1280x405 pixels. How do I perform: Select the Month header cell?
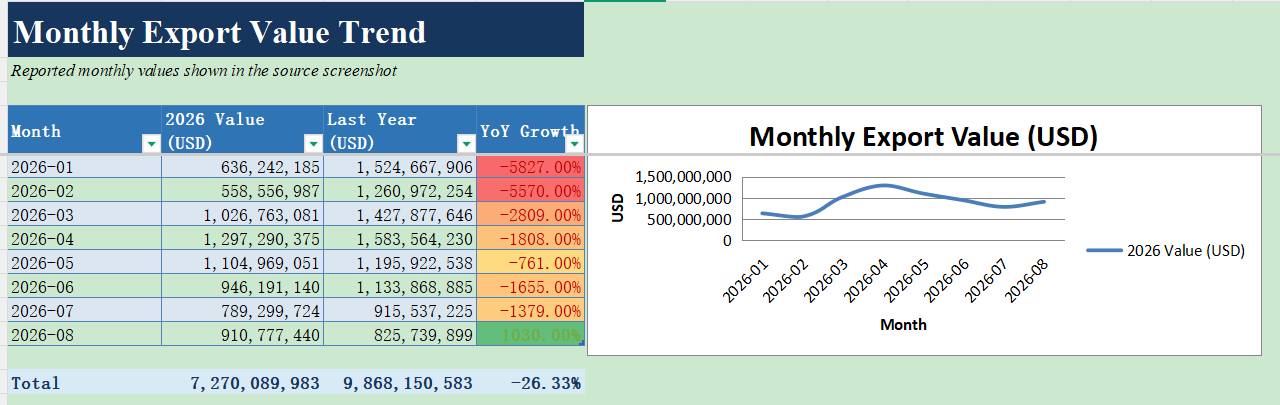tap(85, 131)
